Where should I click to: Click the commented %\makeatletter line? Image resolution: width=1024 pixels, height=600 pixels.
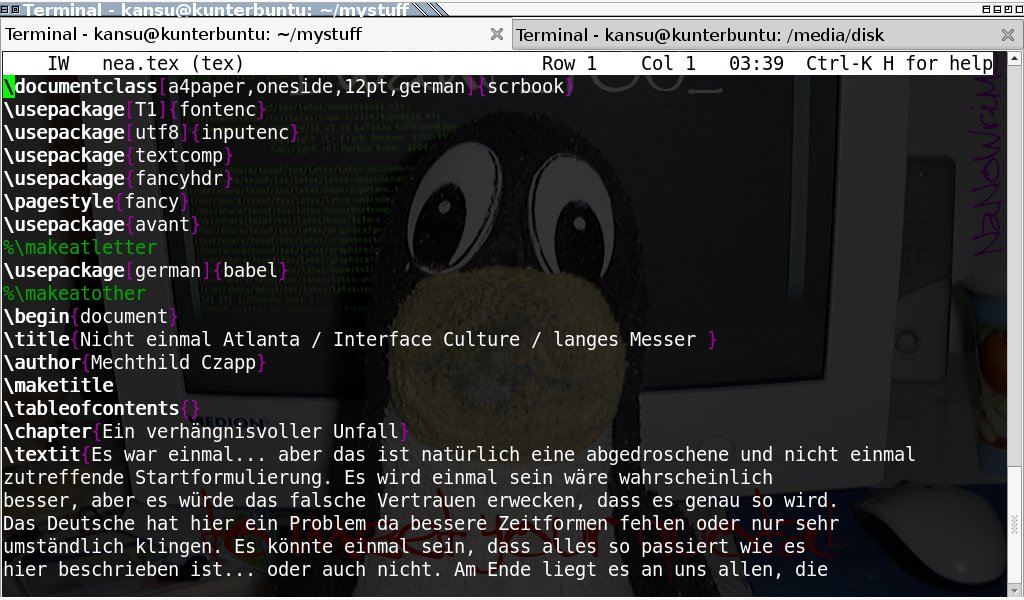80,247
